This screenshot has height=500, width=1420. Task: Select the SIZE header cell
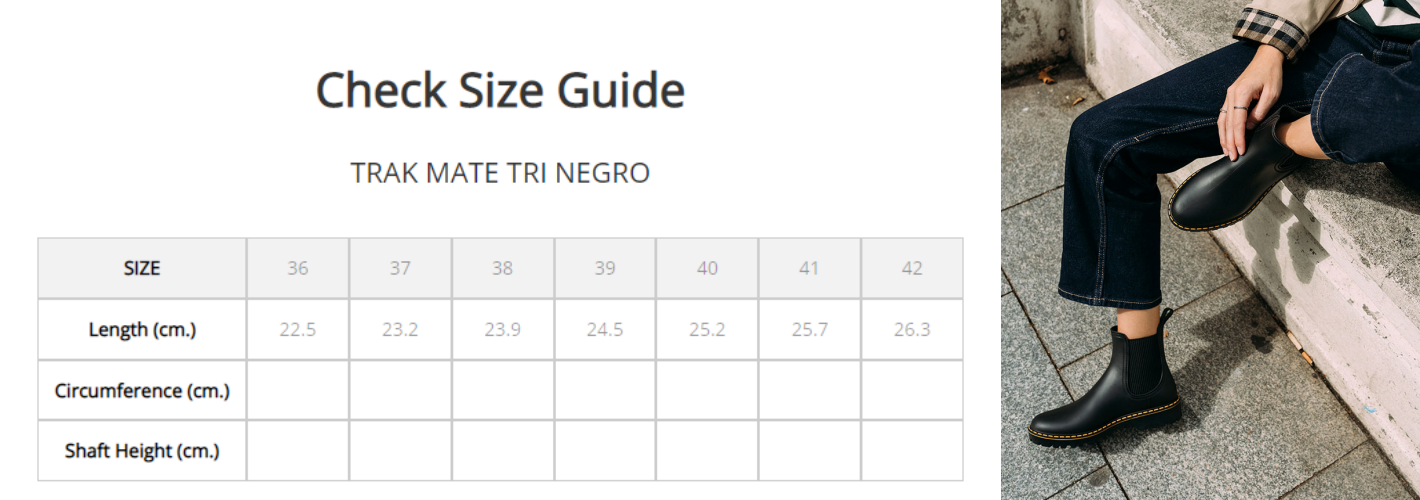pos(142,268)
